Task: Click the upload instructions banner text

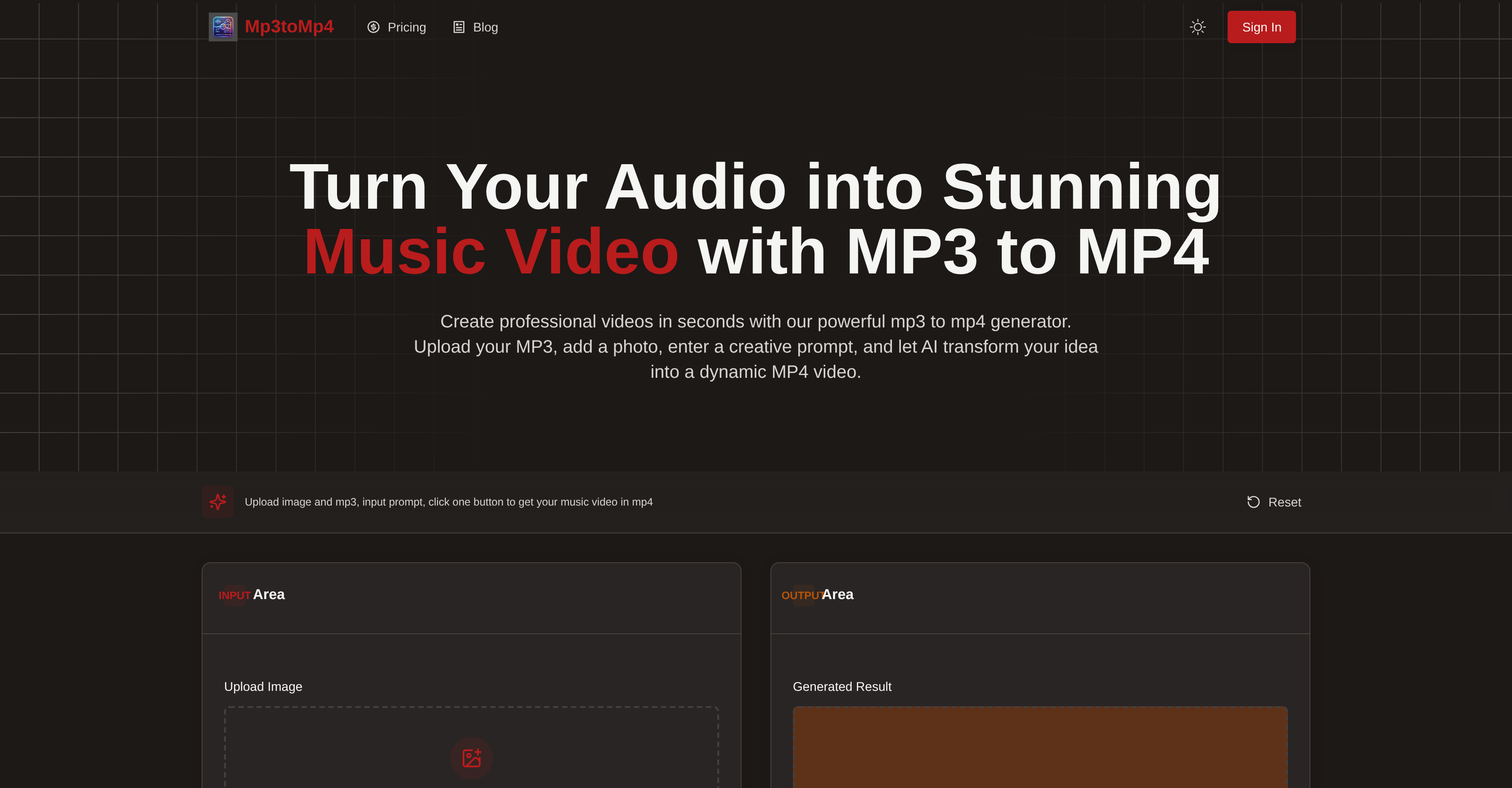Action: click(x=449, y=501)
